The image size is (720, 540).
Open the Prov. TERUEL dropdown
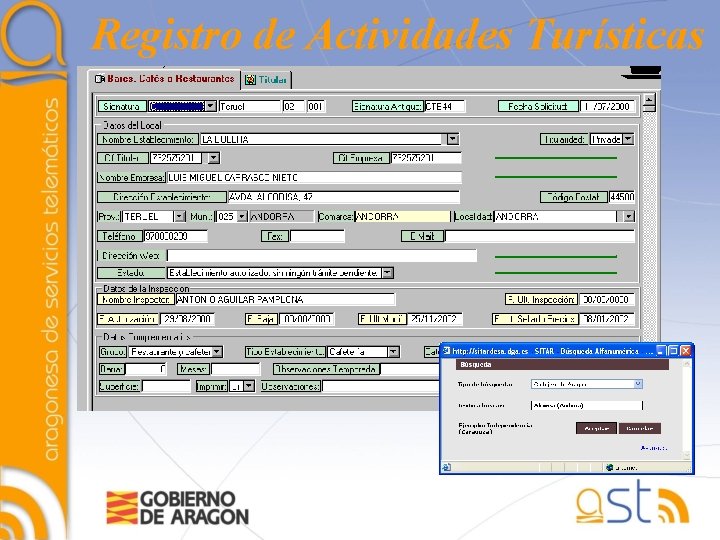[x=180, y=216]
